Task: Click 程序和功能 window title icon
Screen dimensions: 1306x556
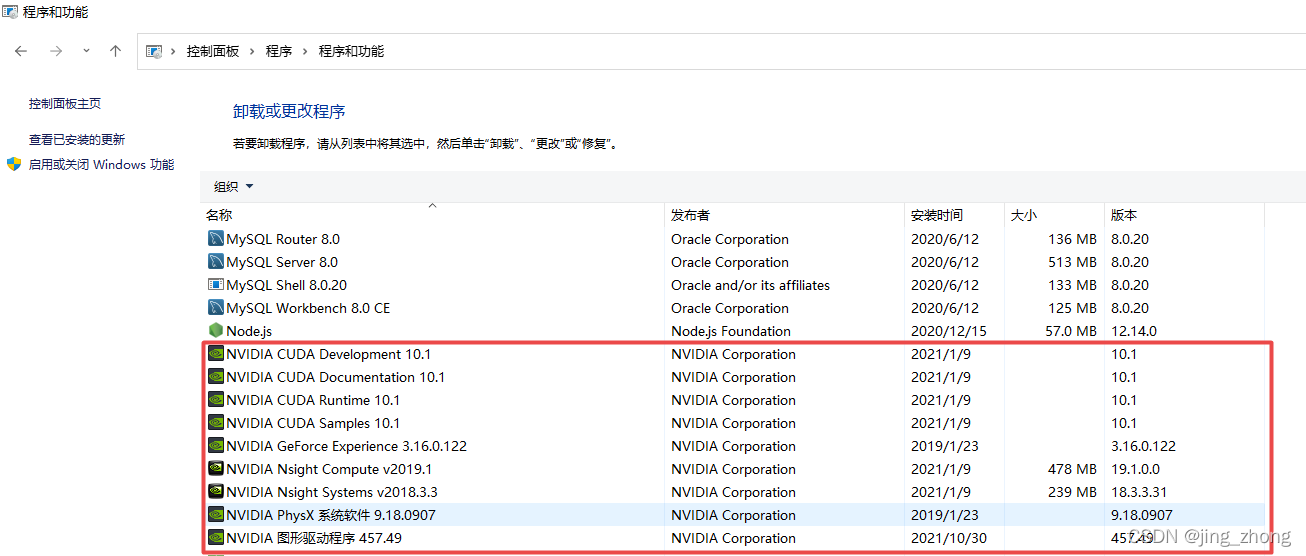Action: pos(10,11)
